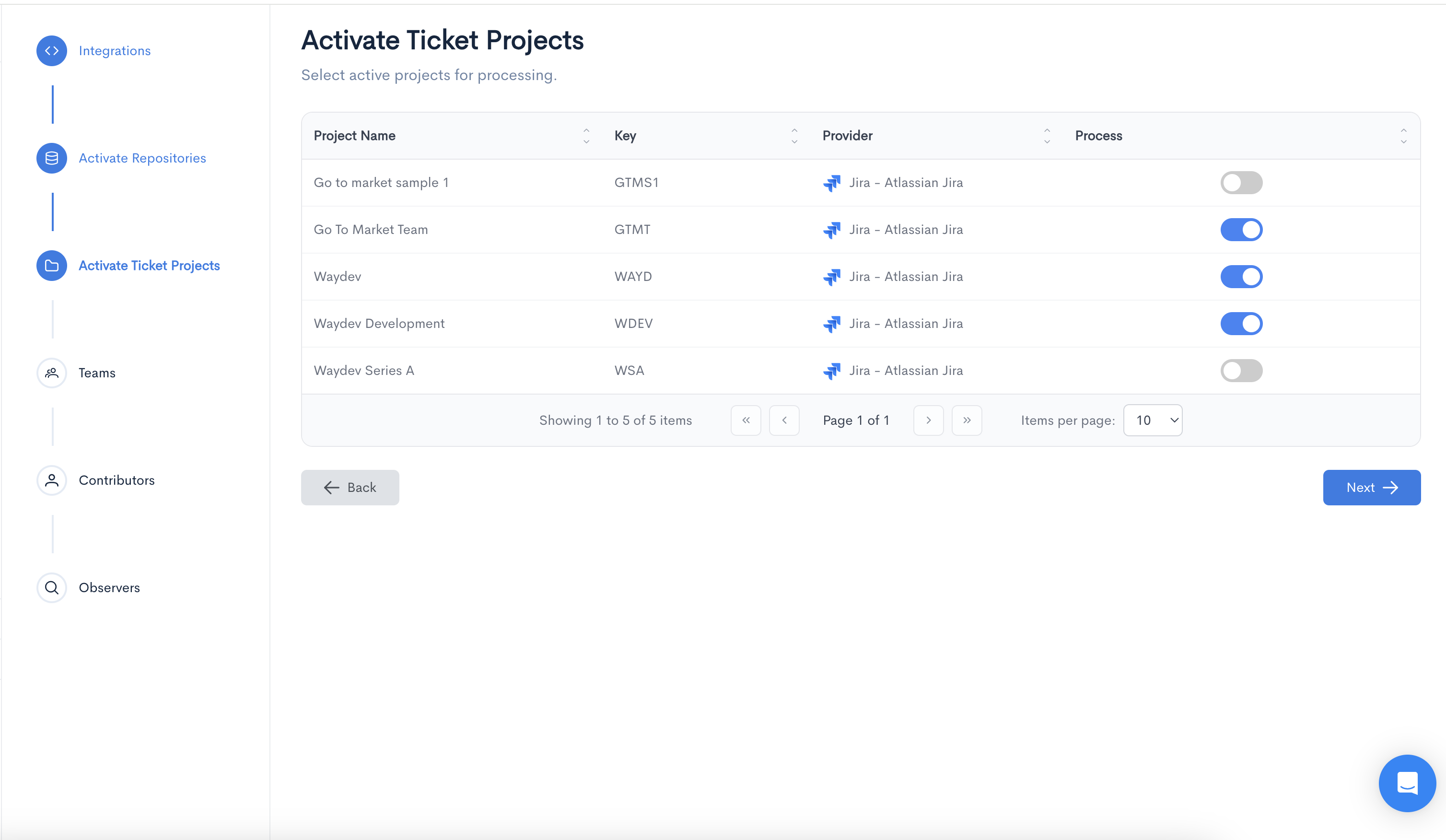Image resolution: width=1446 pixels, height=840 pixels.
Task: Click the Teams group icon
Action: pos(52,373)
